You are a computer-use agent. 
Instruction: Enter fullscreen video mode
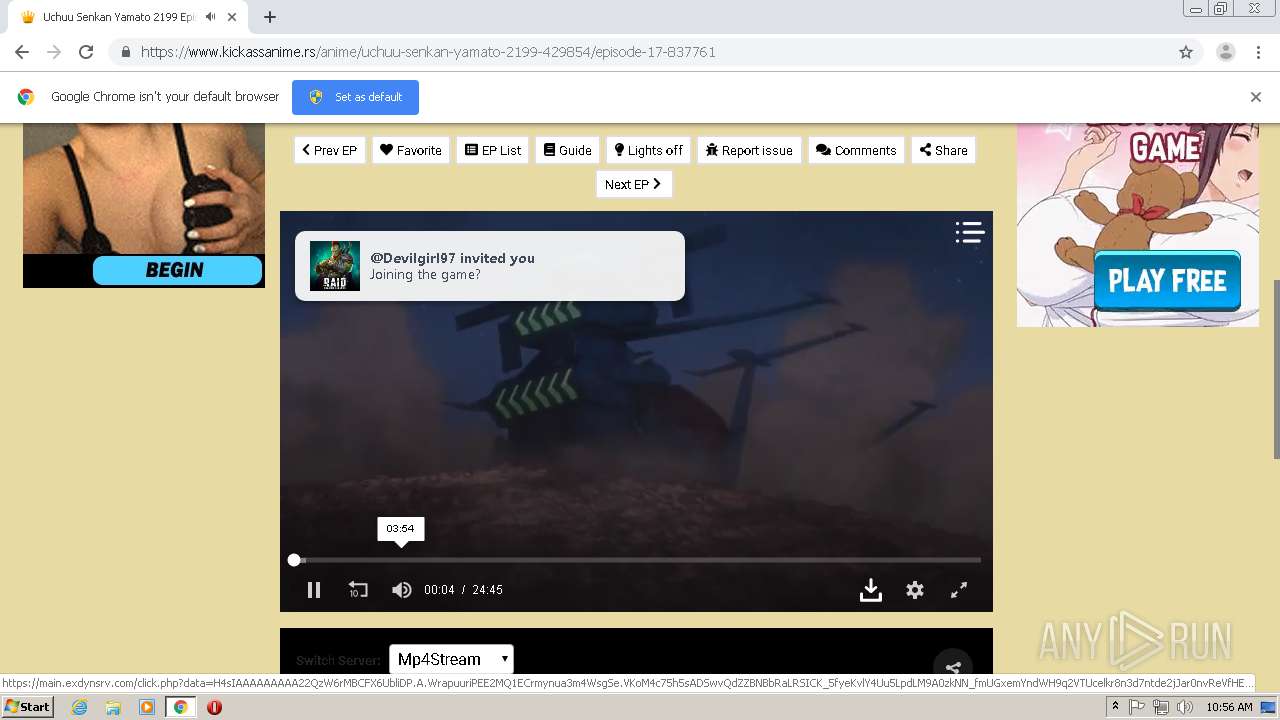(x=959, y=590)
